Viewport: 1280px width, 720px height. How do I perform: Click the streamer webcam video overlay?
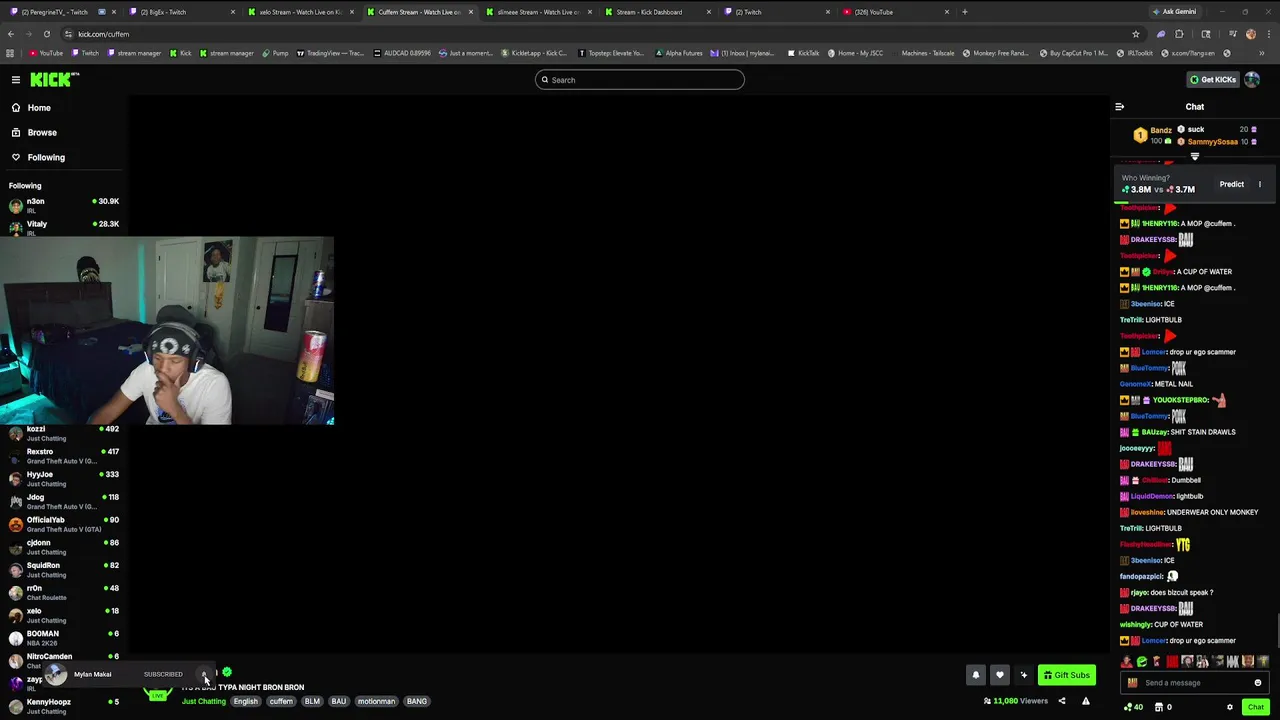pyautogui.click(x=167, y=331)
